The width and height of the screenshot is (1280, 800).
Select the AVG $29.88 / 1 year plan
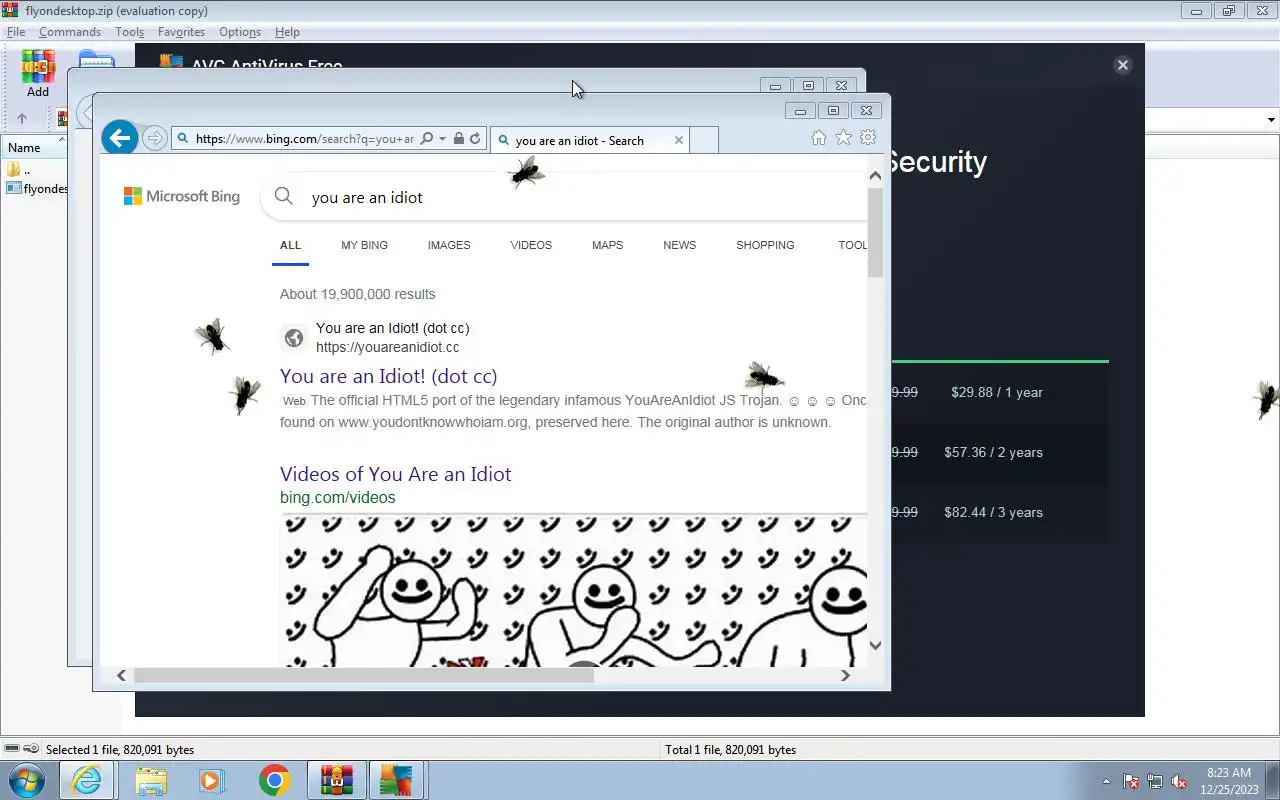tap(997, 392)
